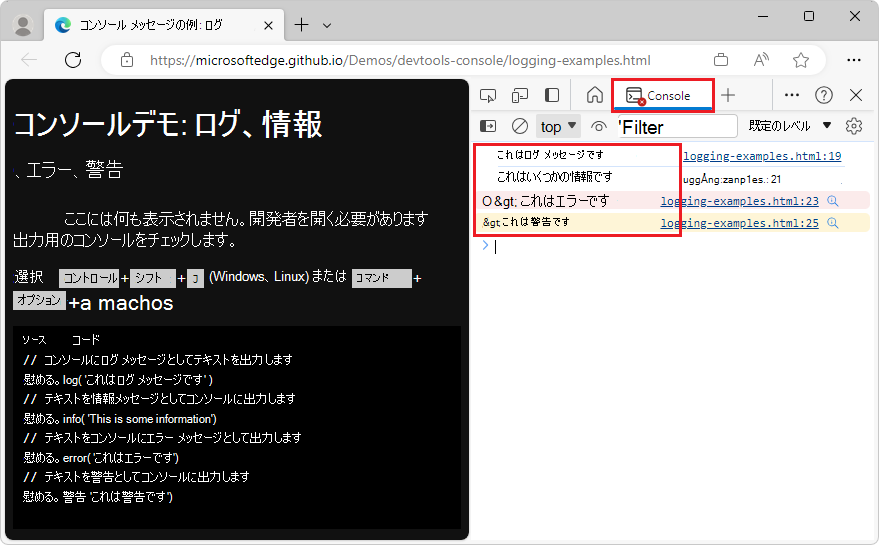This screenshot has height=545, width=879.
Task: Toggle the DevTools activity bar layout icon
Action: [552, 95]
